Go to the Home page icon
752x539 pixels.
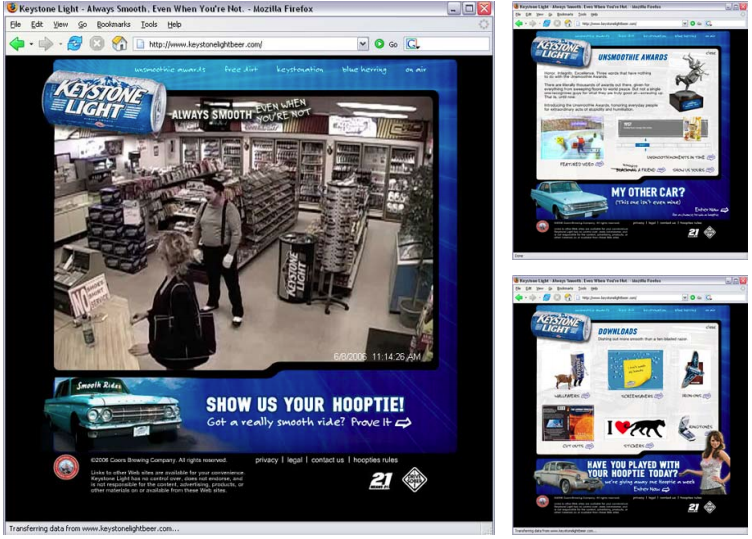coord(119,44)
